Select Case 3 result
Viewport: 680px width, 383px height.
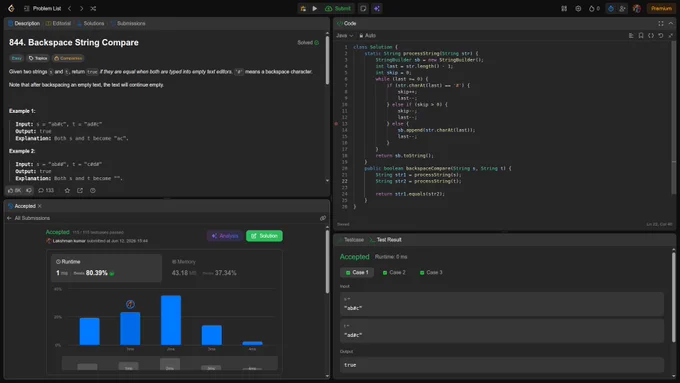pos(431,272)
